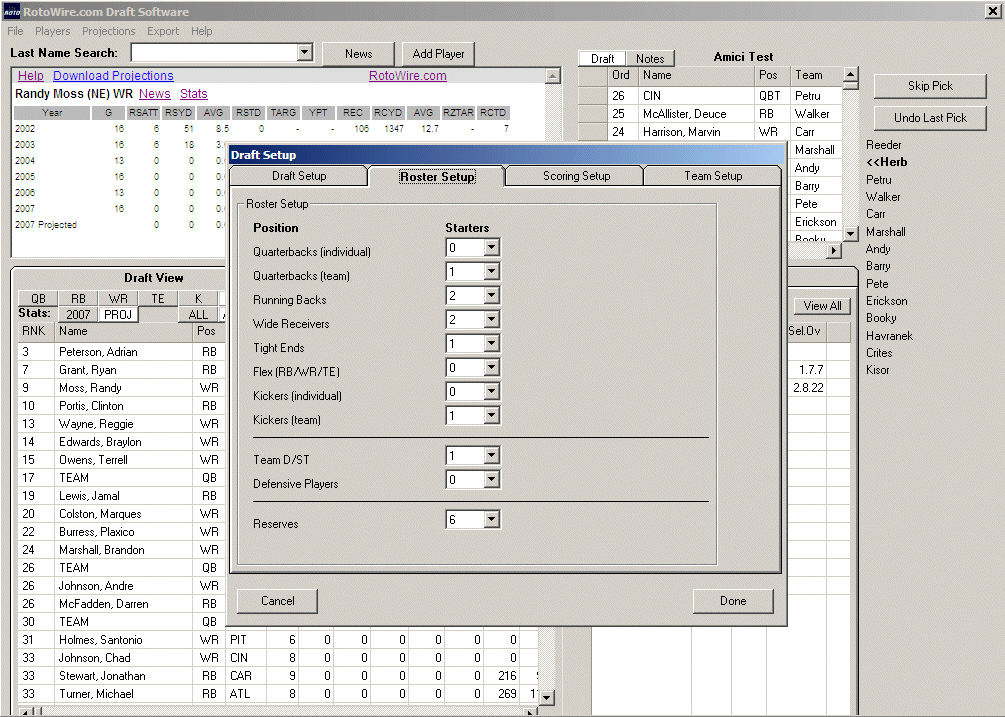Close the RotoWire Draft Software window
The image size is (1005, 717).
click(x=992, y=11)
